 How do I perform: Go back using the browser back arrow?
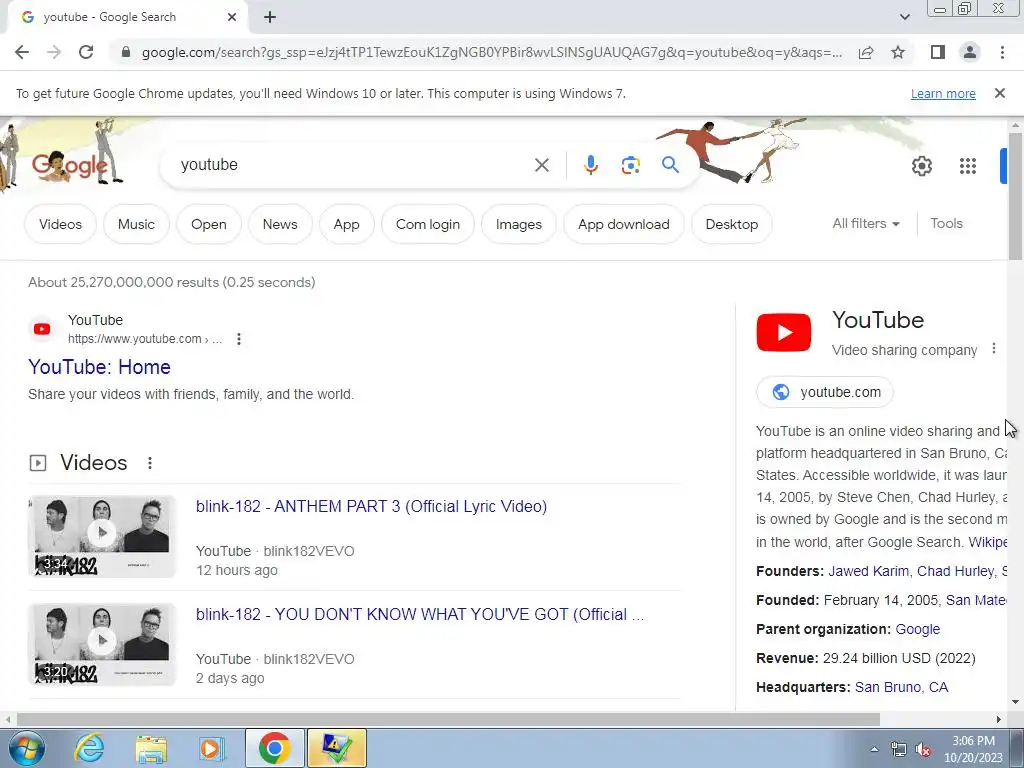[x=22, y=52]
